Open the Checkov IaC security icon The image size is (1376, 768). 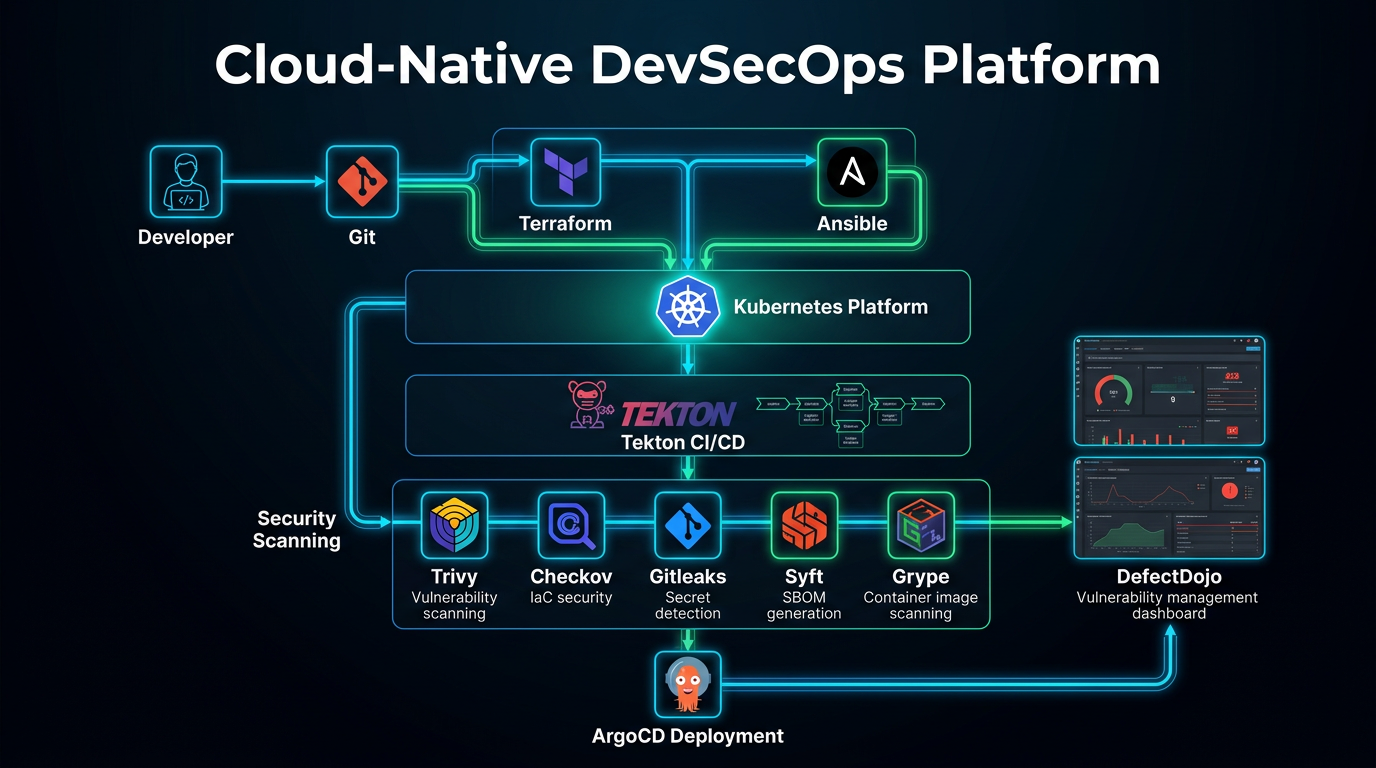click(x=571, y=525)
